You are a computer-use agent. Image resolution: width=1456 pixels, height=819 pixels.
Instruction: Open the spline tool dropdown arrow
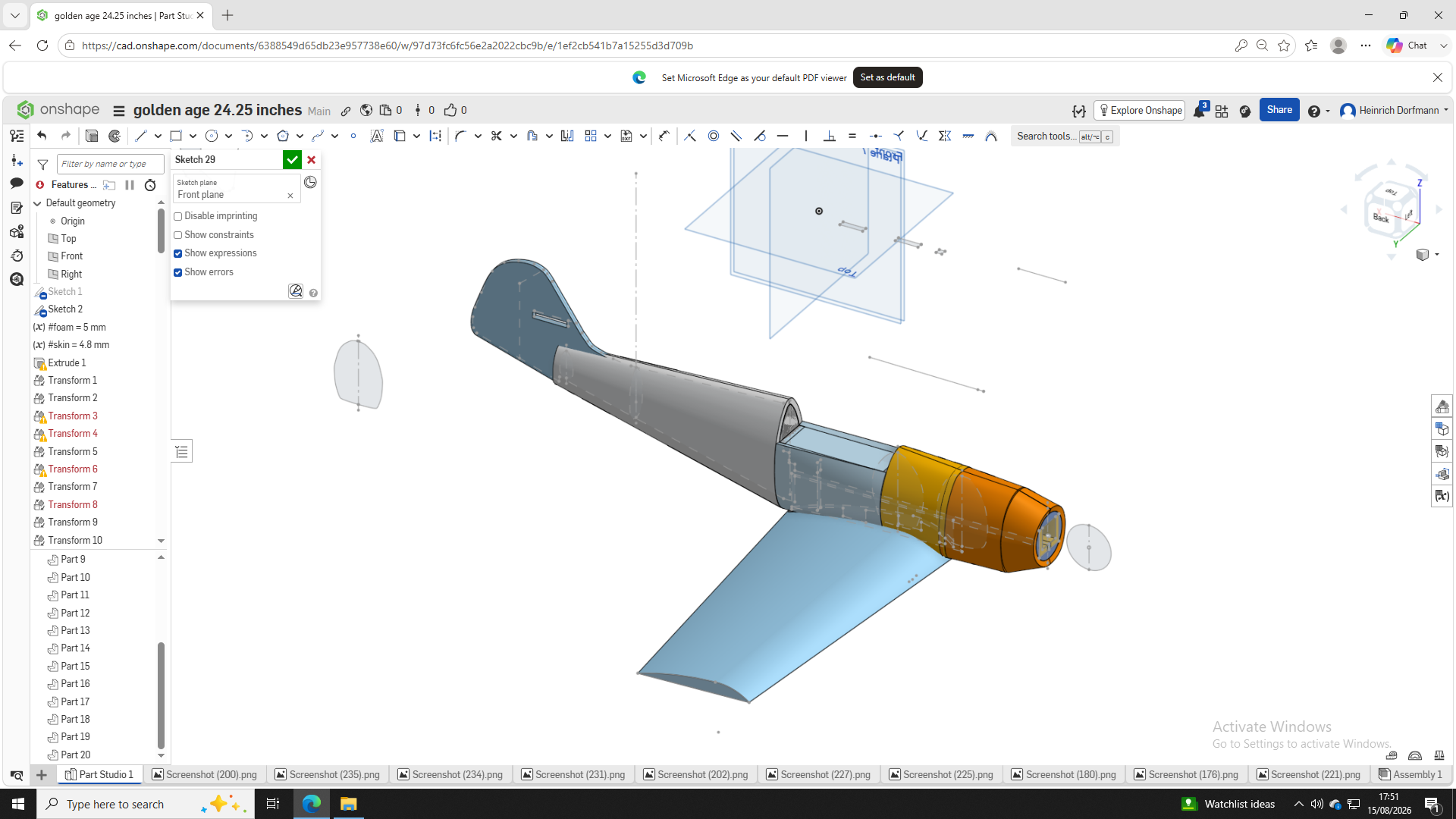pyautogui.click(x=334, y=136)
